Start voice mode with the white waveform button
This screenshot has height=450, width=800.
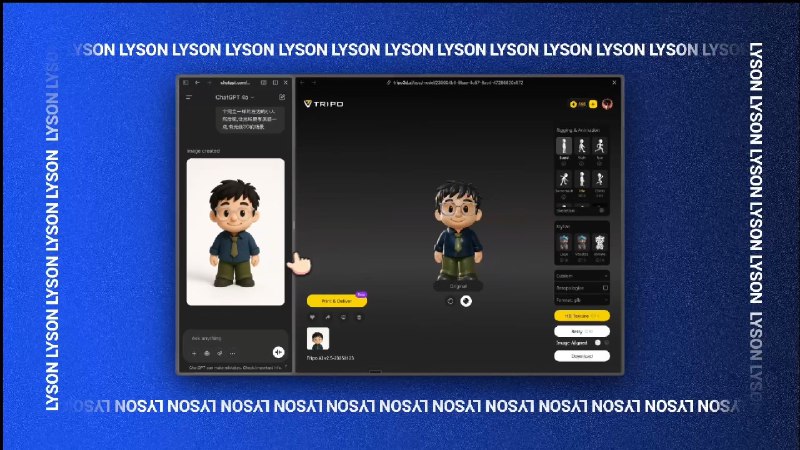pyautogui.click(x=278, y=352)
